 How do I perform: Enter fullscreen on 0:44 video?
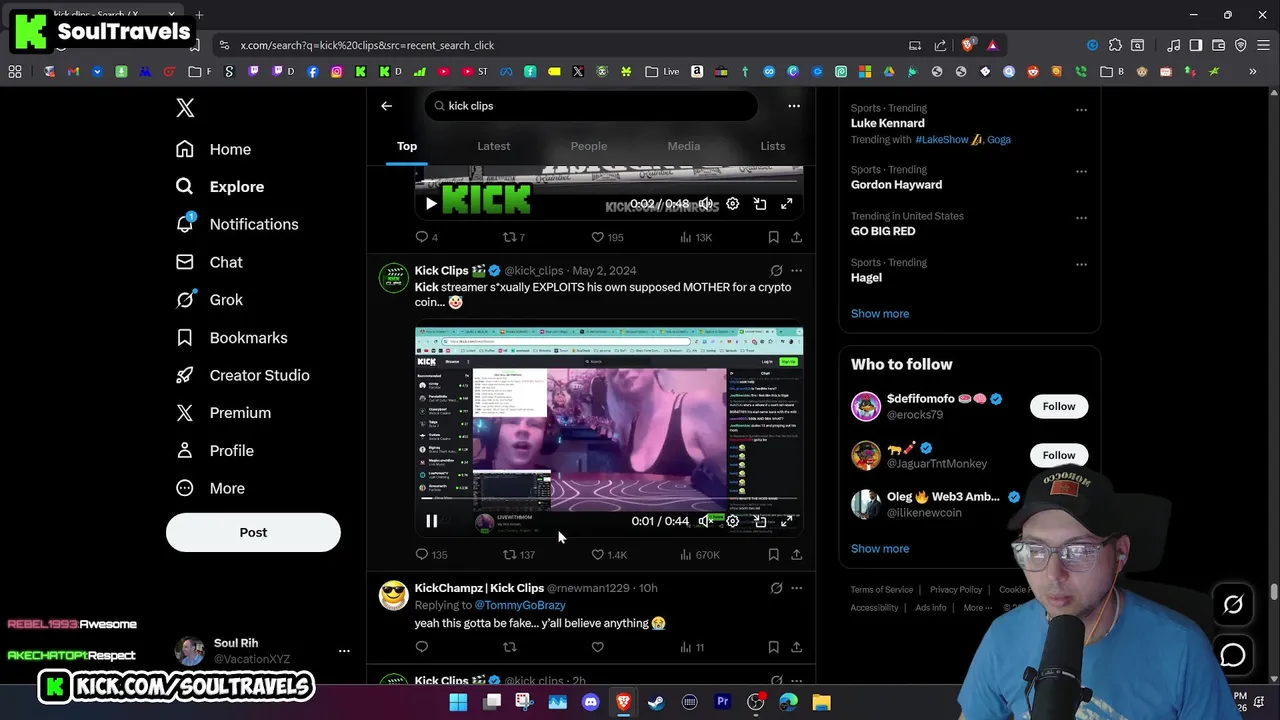click(x=787, y=521)
